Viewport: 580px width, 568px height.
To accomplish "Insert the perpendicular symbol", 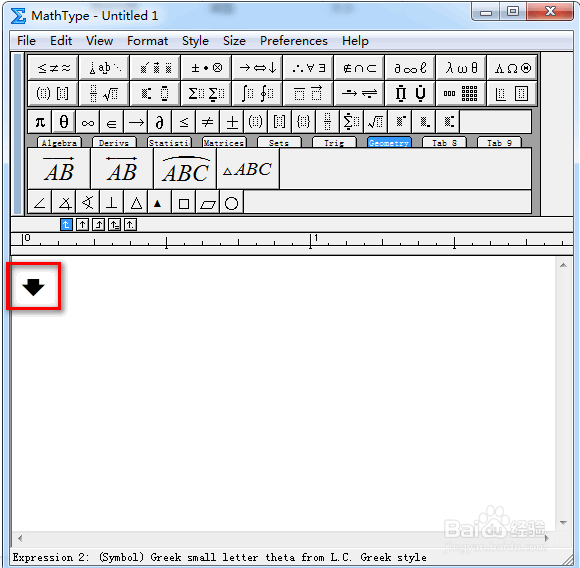I will pos(111,202).
